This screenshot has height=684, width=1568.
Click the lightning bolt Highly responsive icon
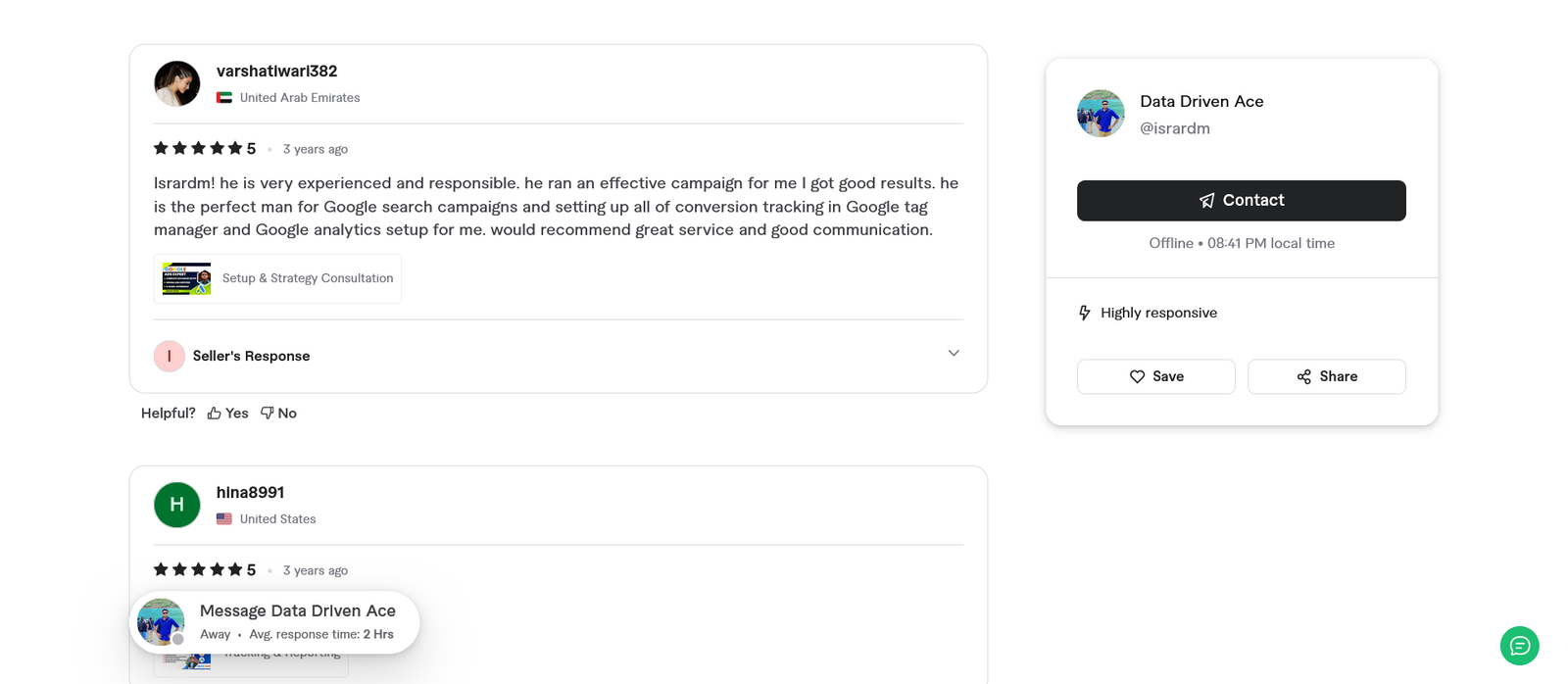(x=1084, y=312)
